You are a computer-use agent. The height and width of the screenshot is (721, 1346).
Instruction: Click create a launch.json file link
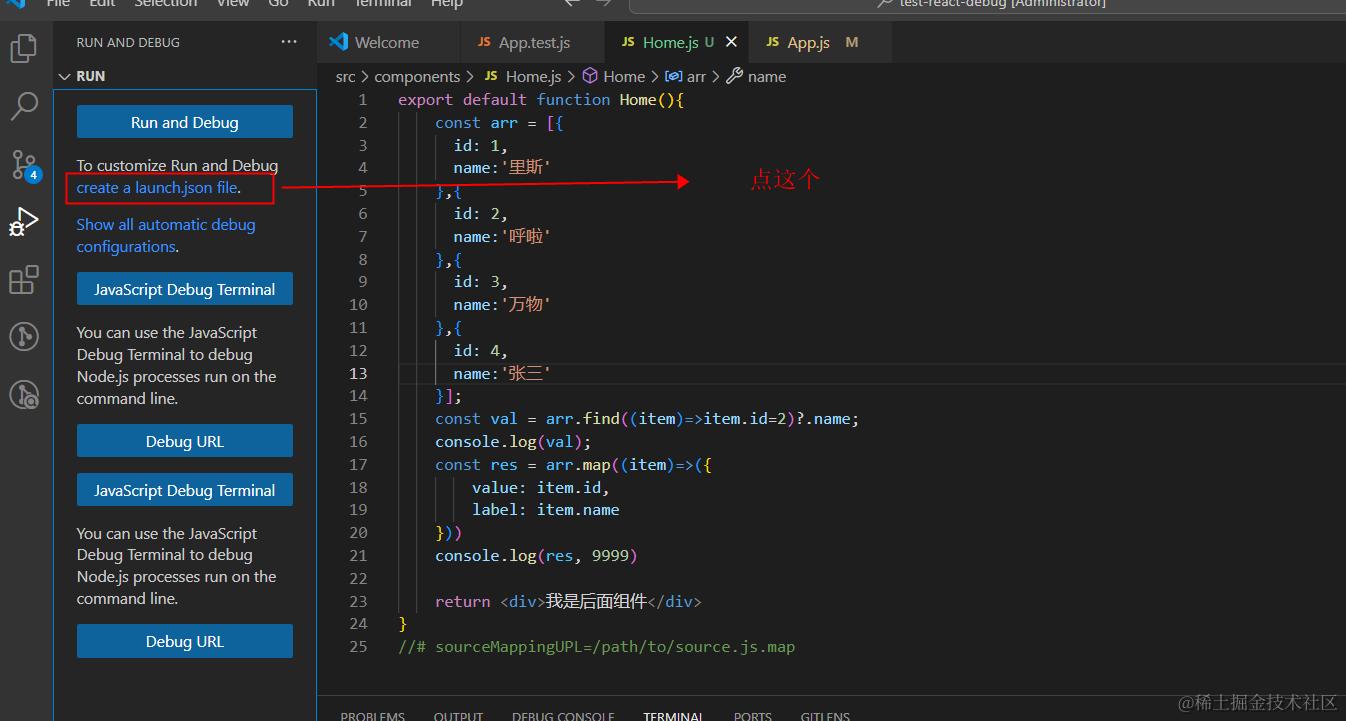157,187
